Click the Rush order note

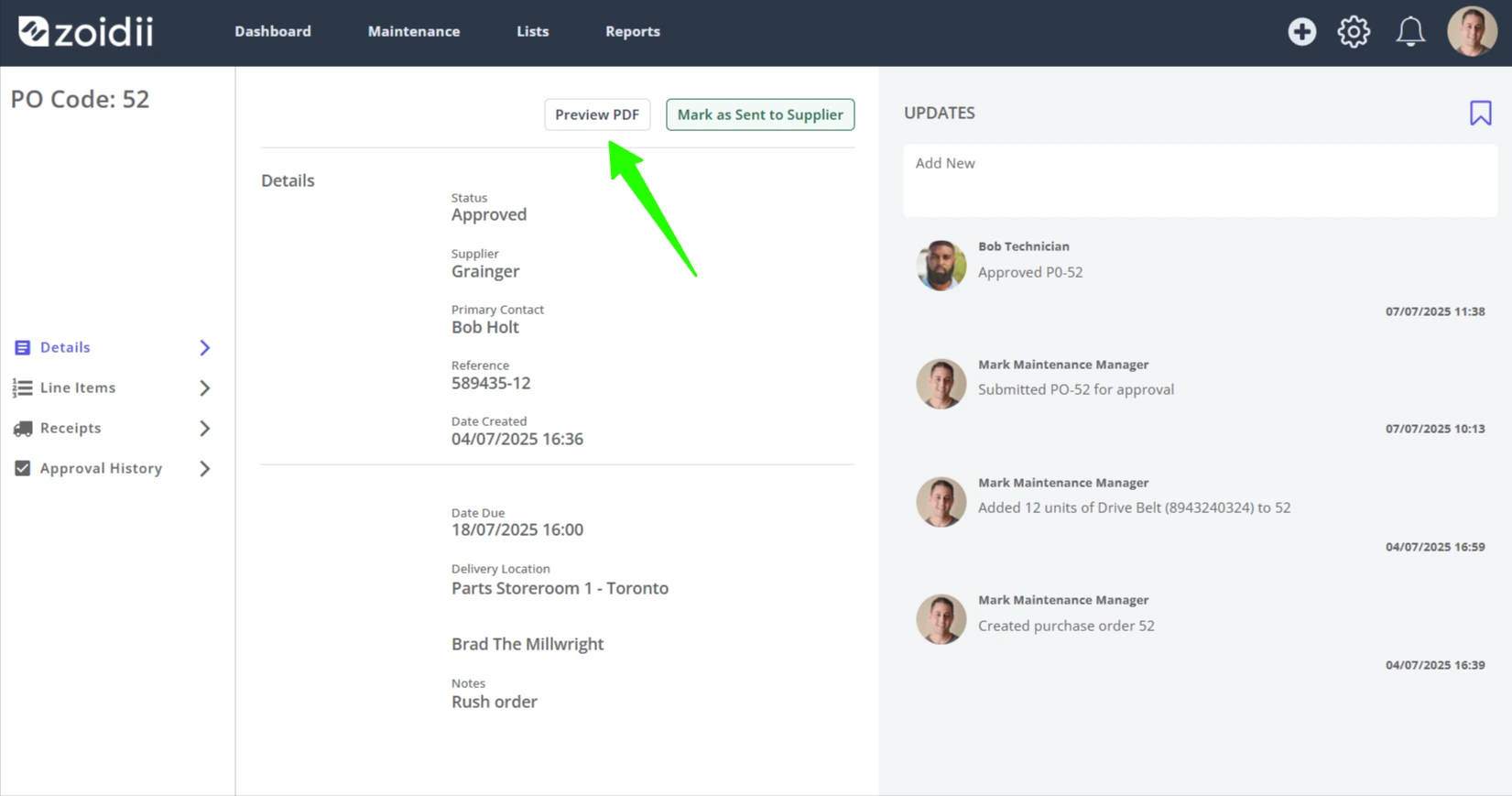click(x=495, y=702)
